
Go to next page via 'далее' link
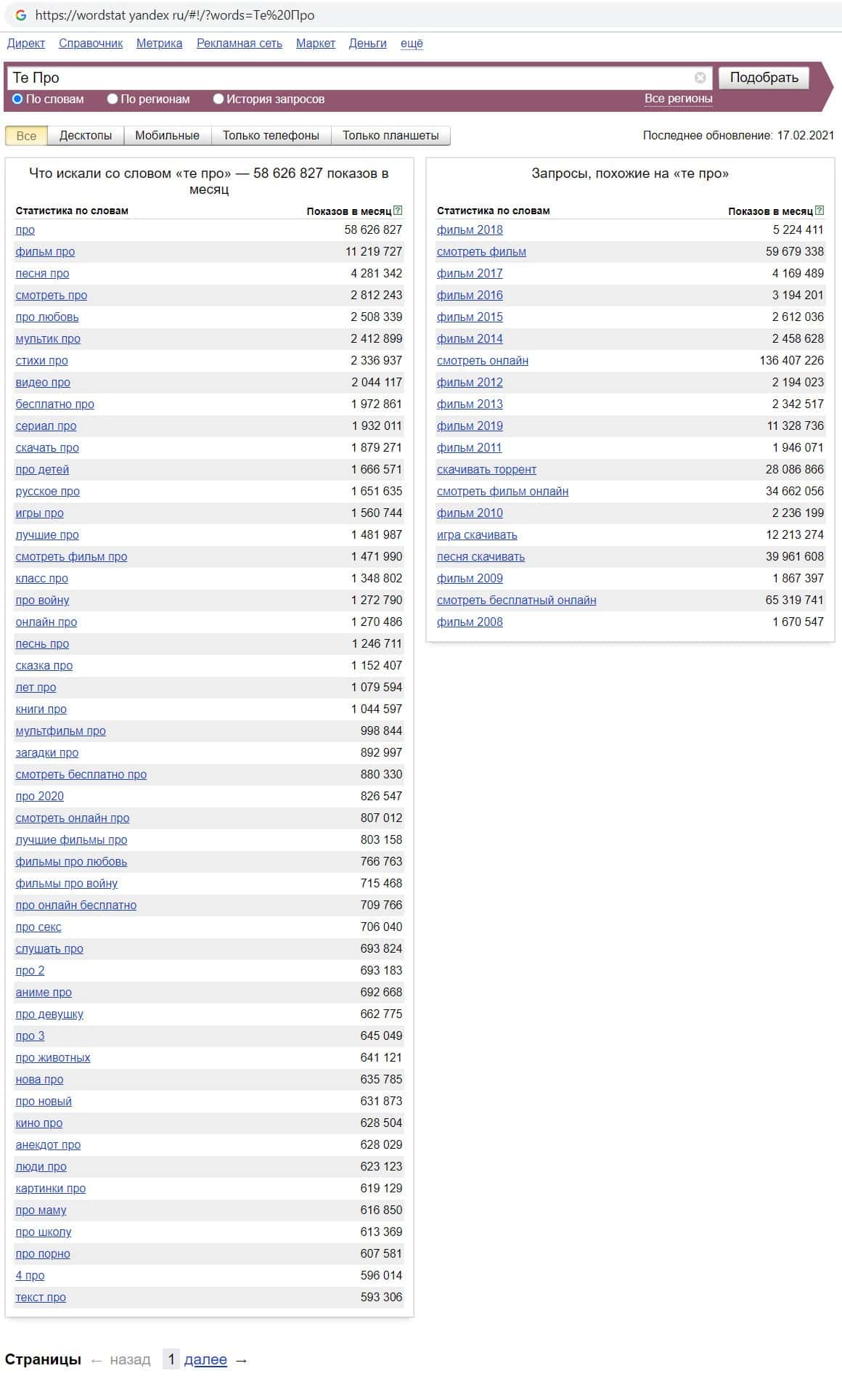[x=205, y=1359]
